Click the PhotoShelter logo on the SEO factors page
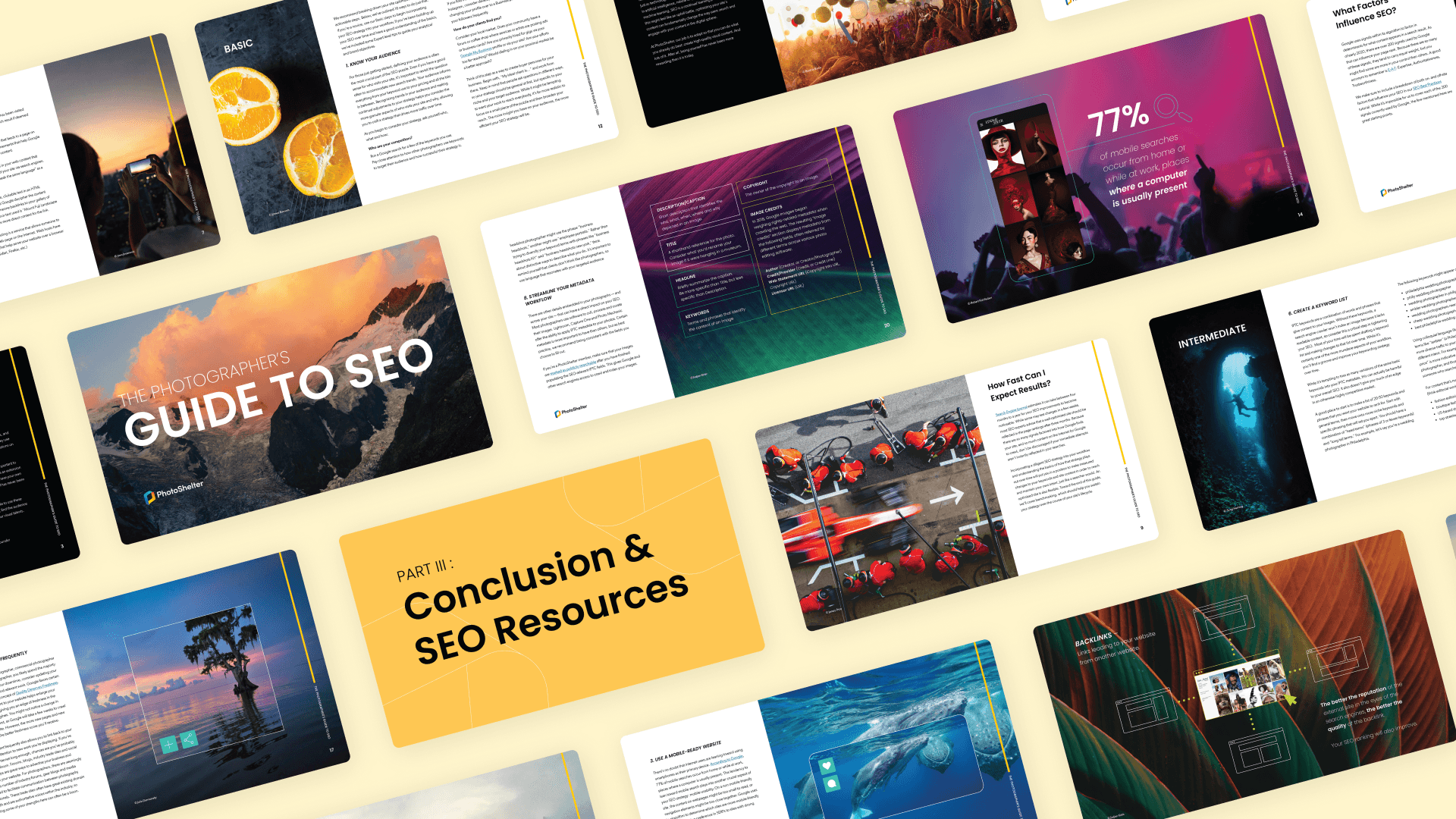 [x=1396, y=189]
